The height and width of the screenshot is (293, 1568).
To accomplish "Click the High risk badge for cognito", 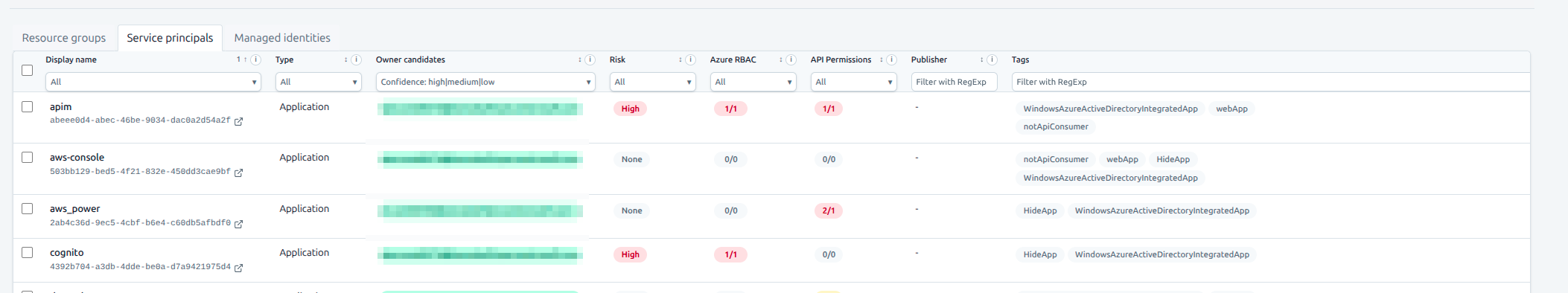I will [631, 254].
